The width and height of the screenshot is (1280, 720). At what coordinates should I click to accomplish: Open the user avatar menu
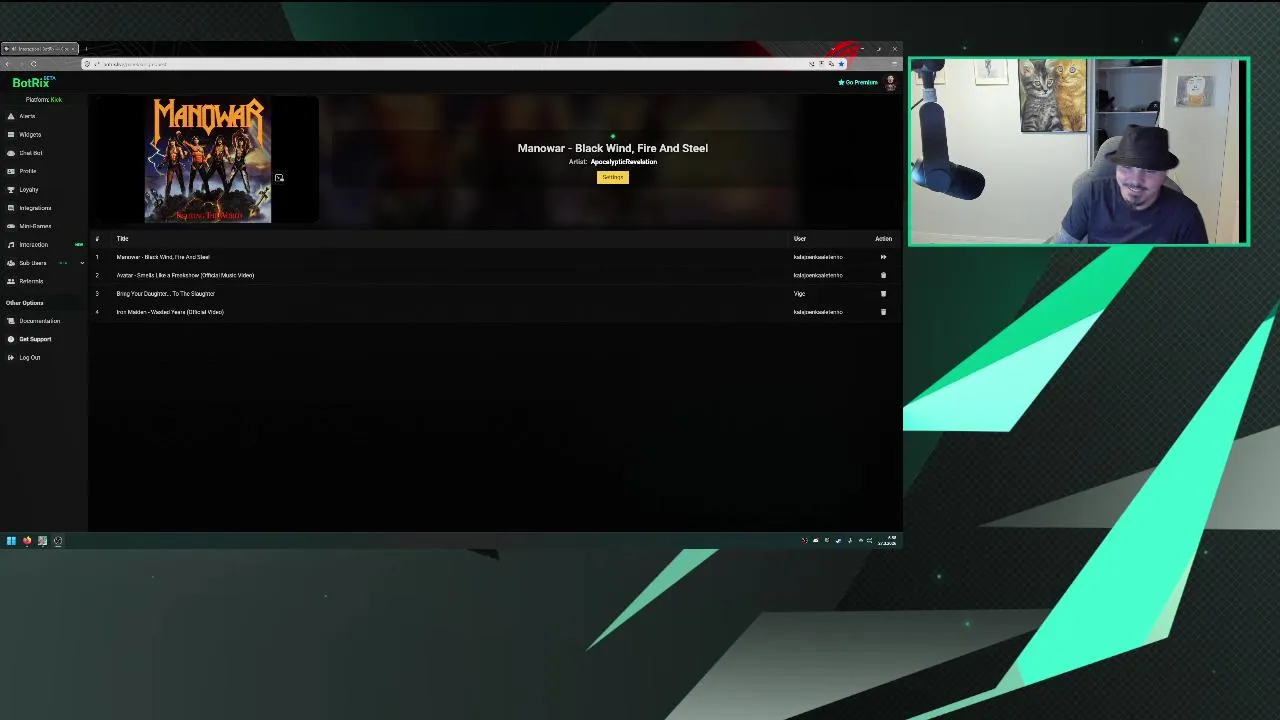[890, 83]
